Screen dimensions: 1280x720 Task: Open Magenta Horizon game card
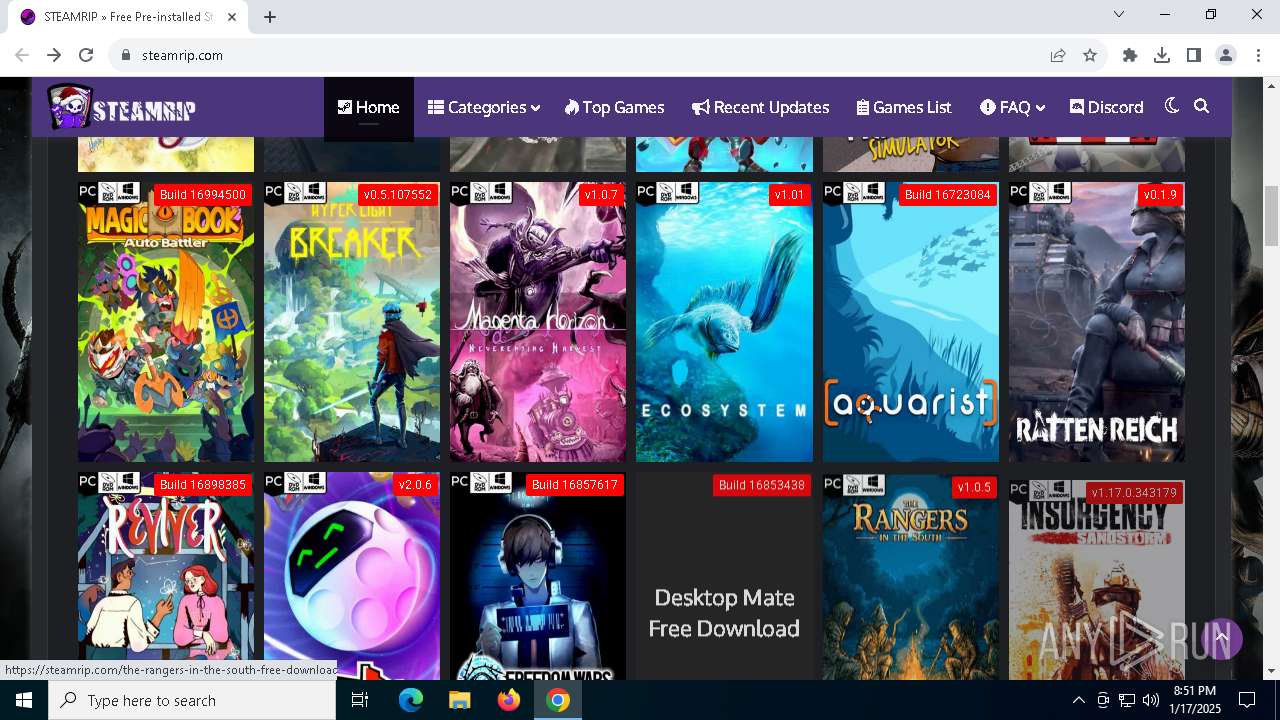click(x=538, y=322)
